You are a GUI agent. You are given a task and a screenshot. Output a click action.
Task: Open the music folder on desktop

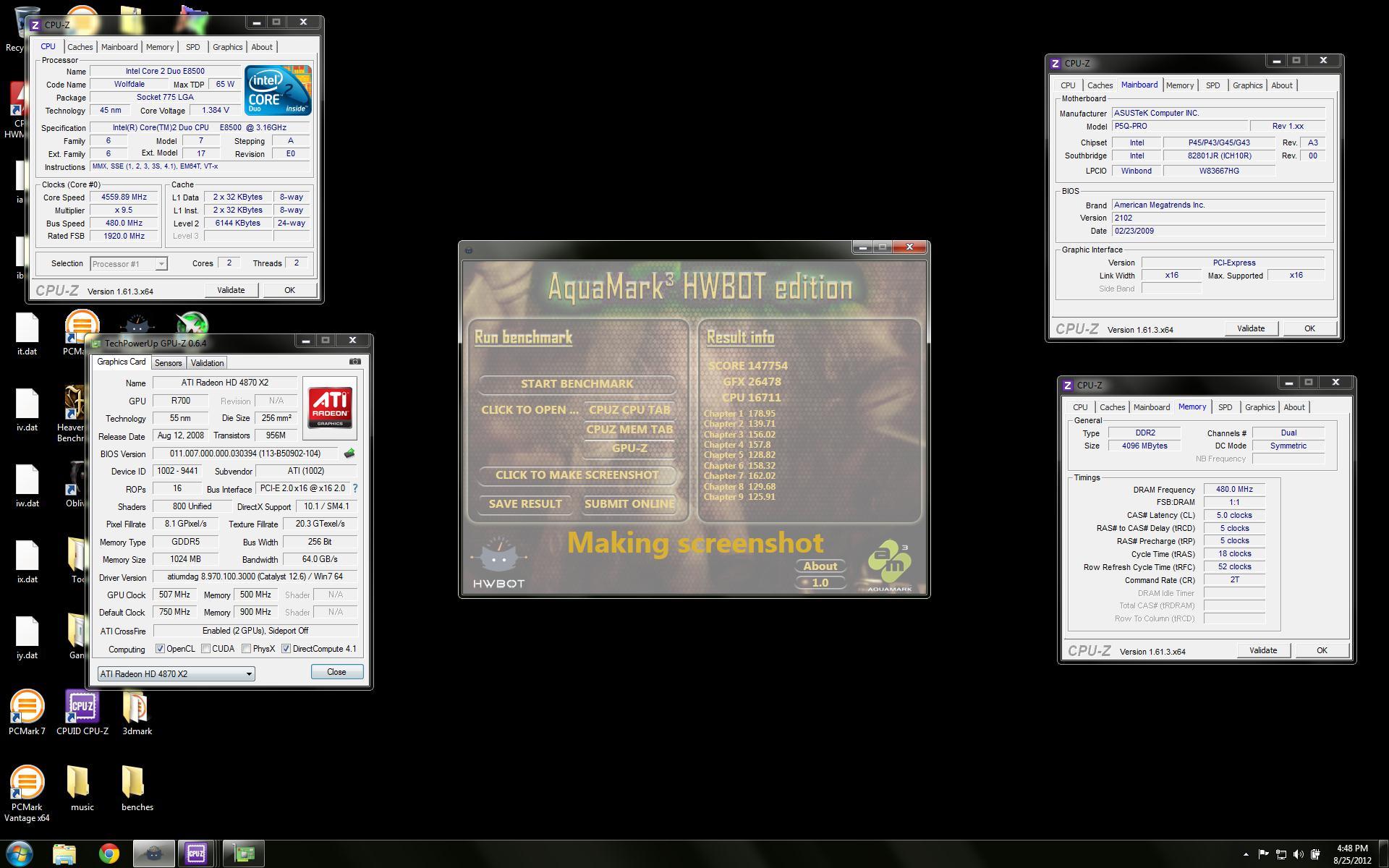point(82,788)
